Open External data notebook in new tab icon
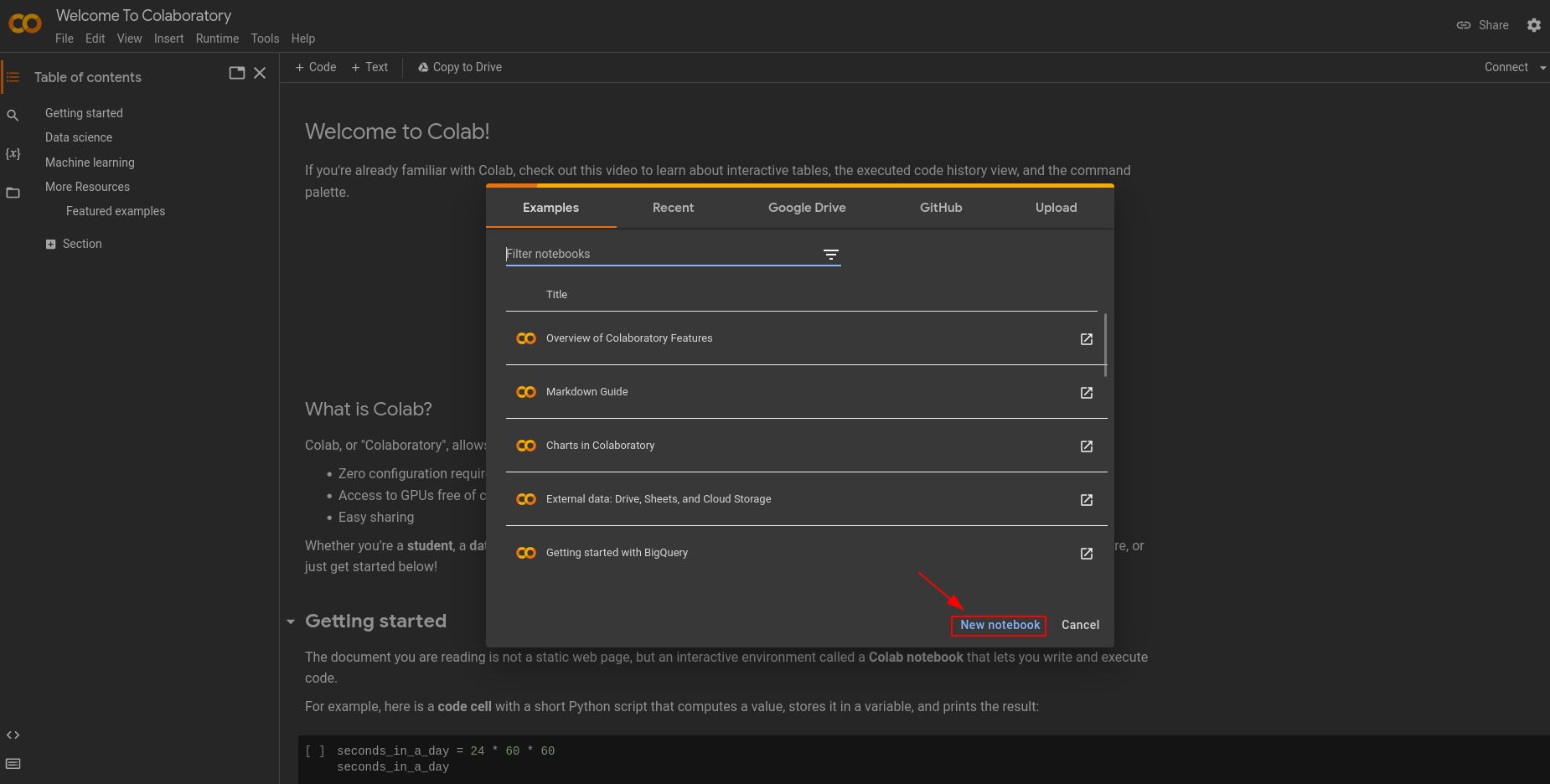Screen dimensions: 1550x784 tap(1087, 500)
